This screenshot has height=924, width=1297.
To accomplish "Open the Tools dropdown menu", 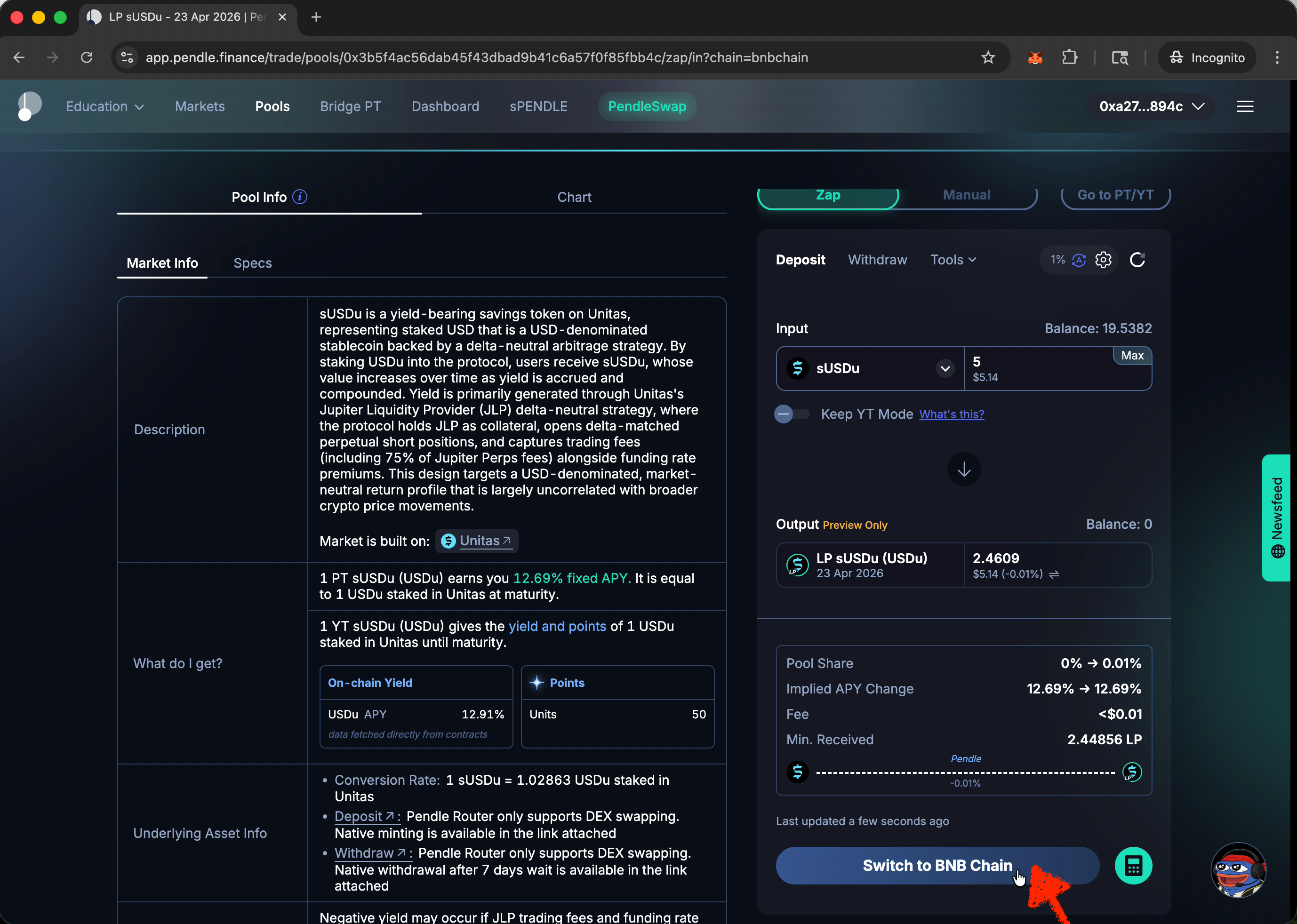I will (x=953, y=260).
